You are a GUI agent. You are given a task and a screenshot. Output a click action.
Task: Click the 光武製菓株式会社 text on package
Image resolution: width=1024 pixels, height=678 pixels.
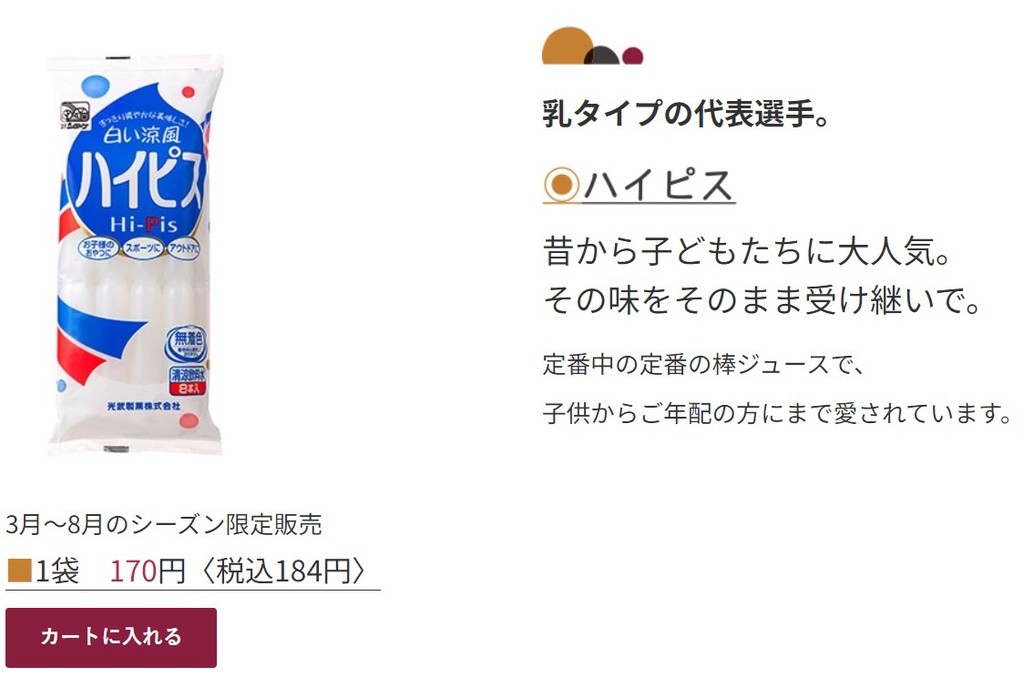point(144,406)
